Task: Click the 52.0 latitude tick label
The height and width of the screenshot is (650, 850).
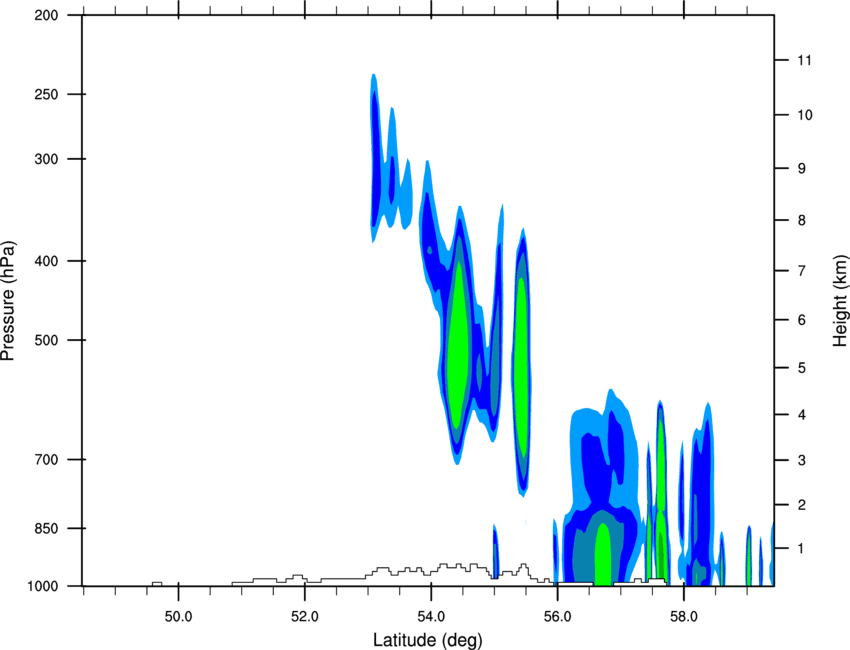Action: point(305,617)
